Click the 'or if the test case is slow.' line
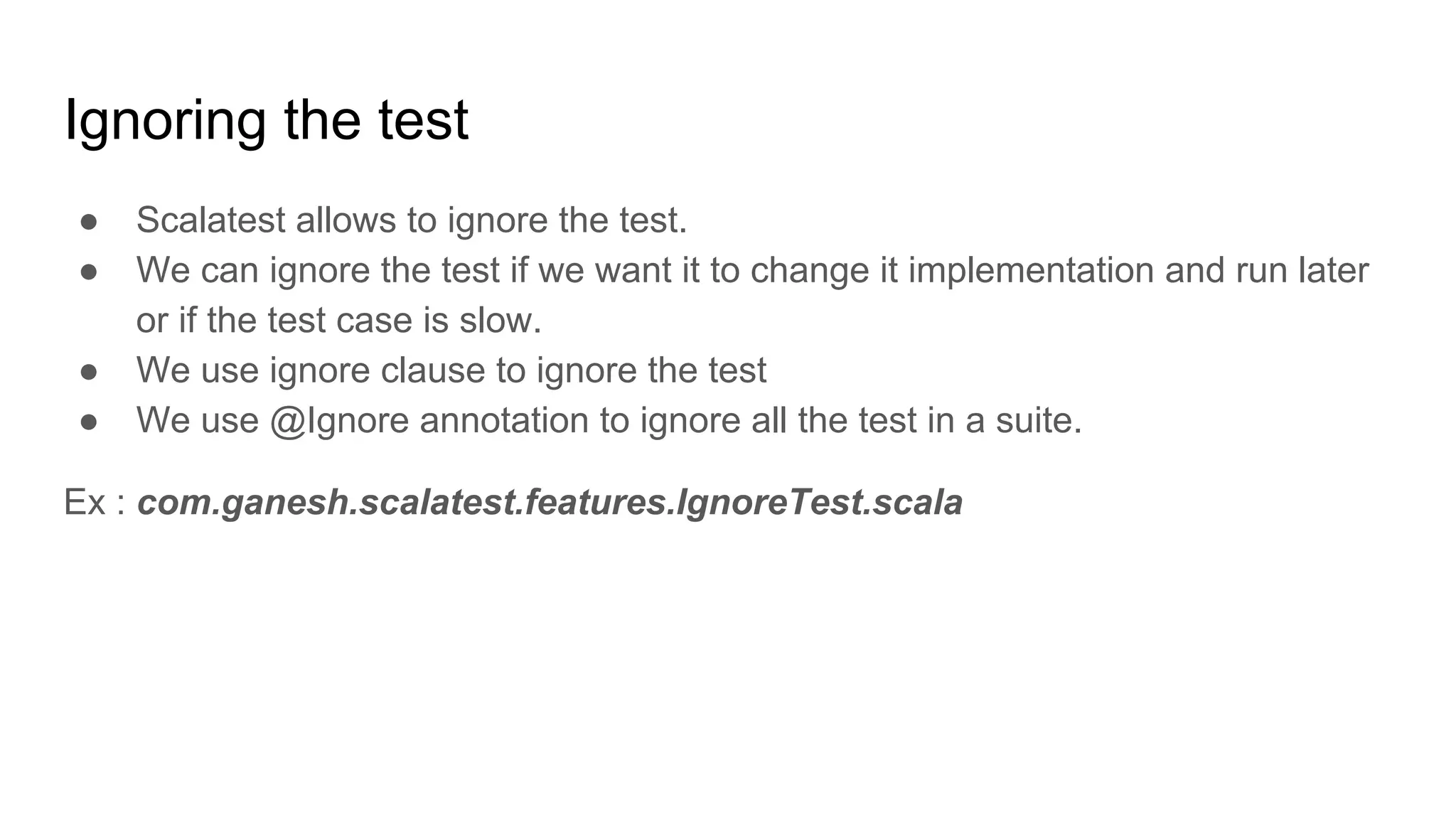This screenshot has height=819, width=1456. coord(338,320)
